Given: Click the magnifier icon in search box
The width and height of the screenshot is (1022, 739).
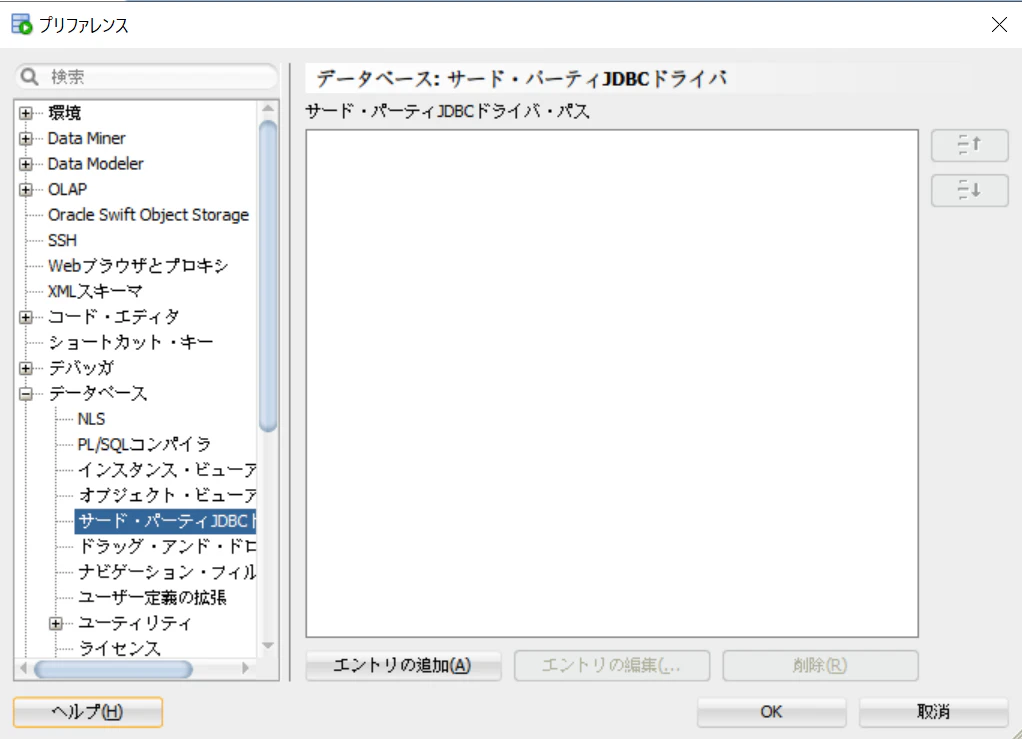Looking at the screenshot, I should (29, 77).
